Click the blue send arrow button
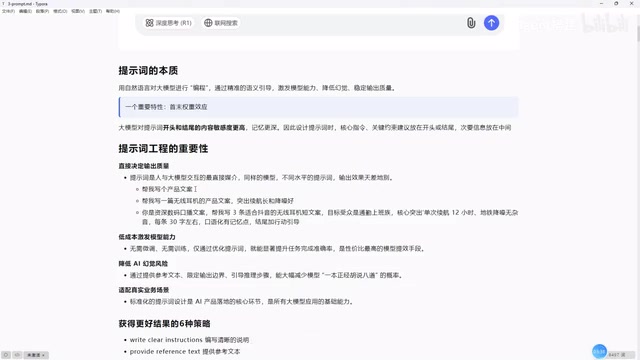Viewport: 640px width, 360px height. pos(491,23)
